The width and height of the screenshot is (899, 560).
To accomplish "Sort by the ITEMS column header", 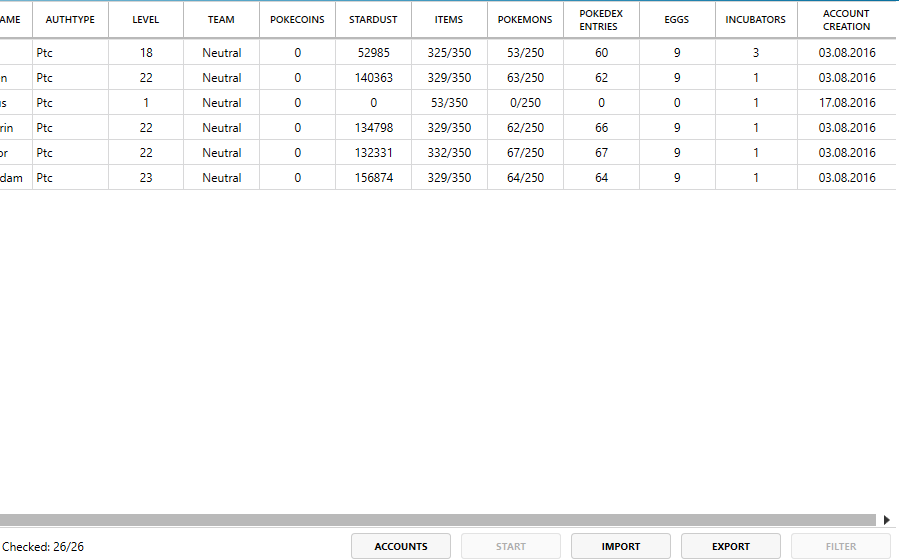I will pos(449,19).
